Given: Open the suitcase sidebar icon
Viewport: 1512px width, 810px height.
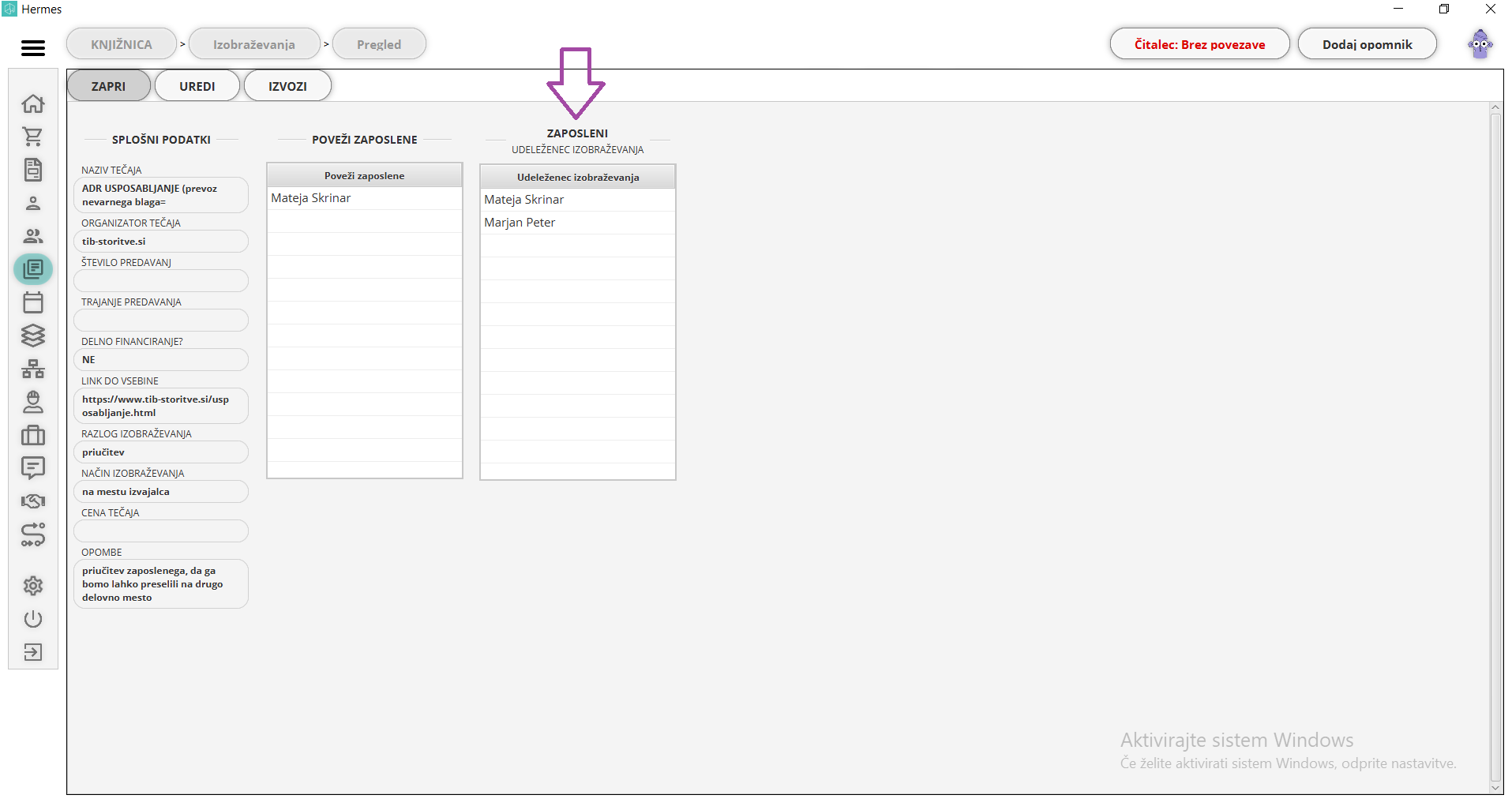Looking at the screenshot, I should [x=33, y=435].
